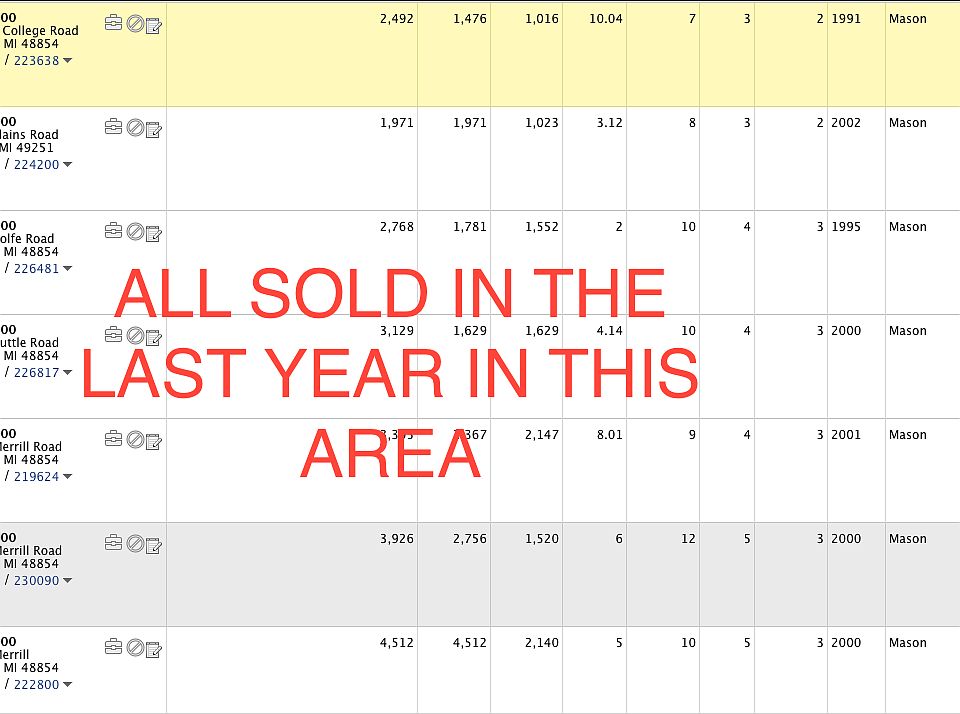Click the block icon on the College Road listing

(x=134, y=23)
